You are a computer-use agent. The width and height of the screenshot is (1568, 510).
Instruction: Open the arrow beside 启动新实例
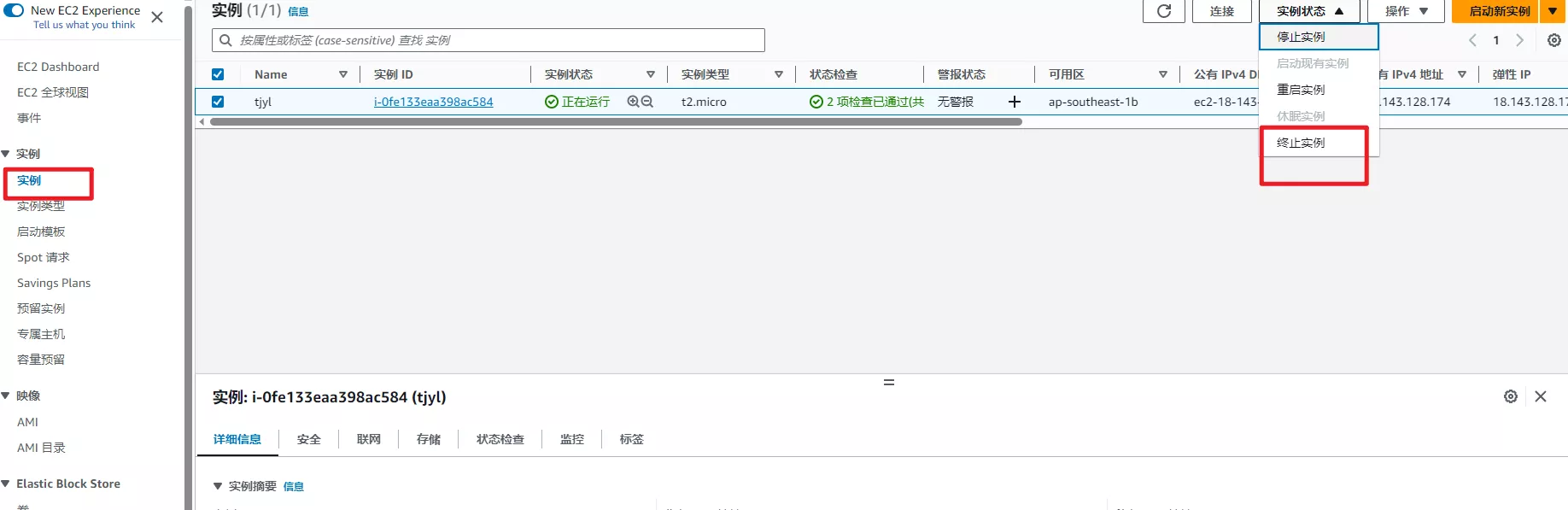[1553, 11]
